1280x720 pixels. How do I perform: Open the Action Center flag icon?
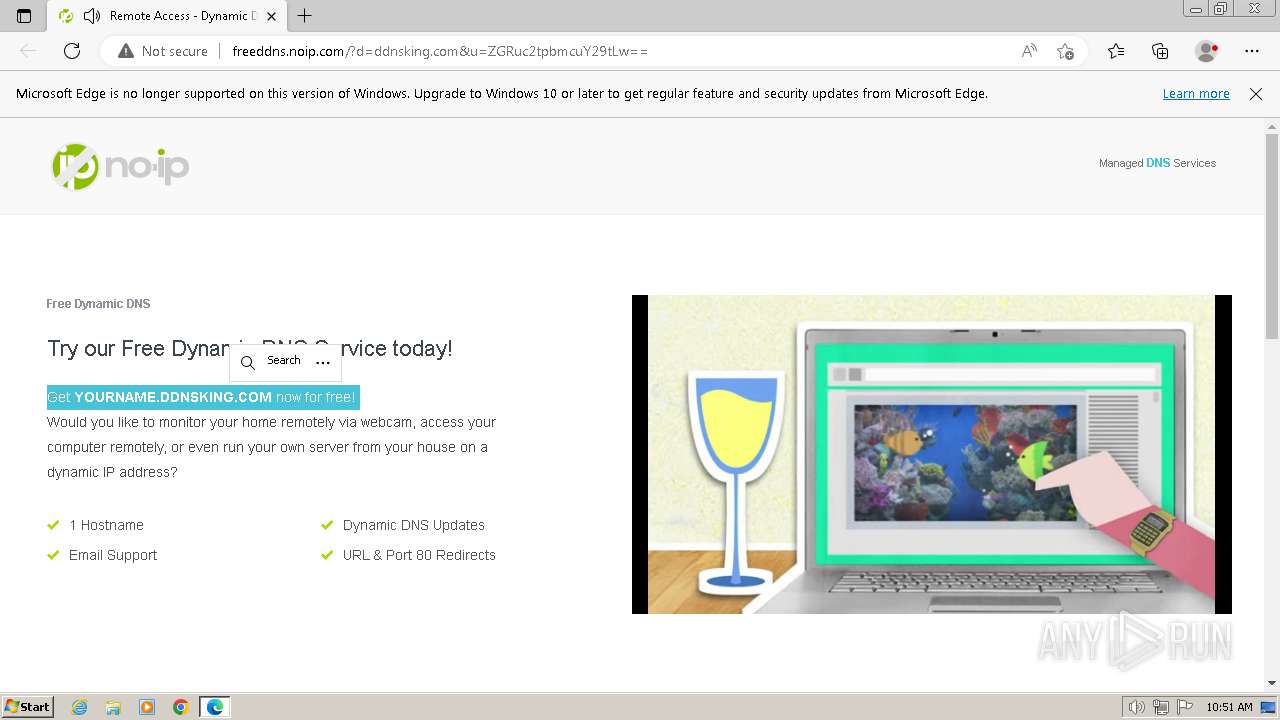(x=1183, y=707)
